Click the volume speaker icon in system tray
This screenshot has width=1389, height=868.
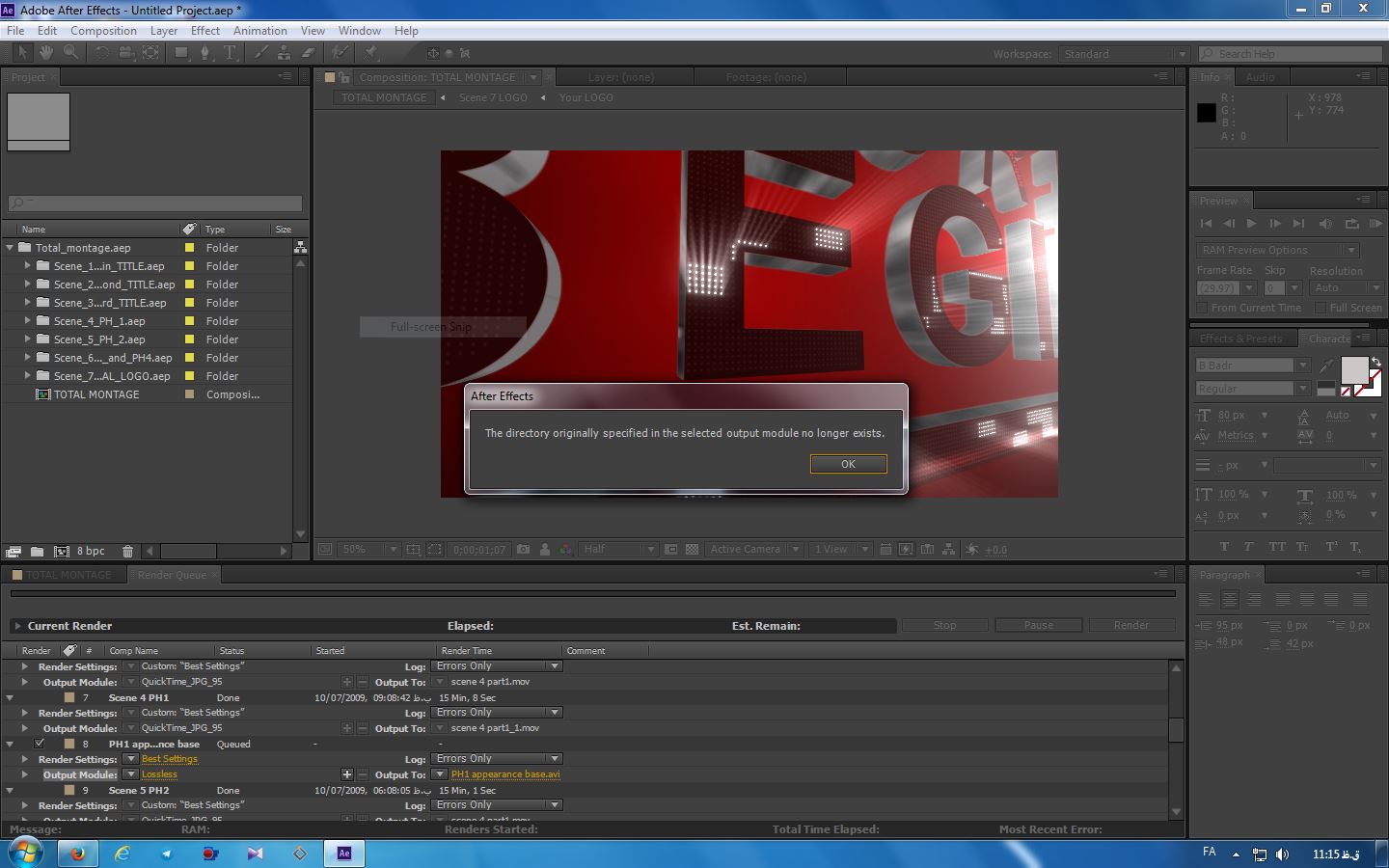(x=1282, y=854)
